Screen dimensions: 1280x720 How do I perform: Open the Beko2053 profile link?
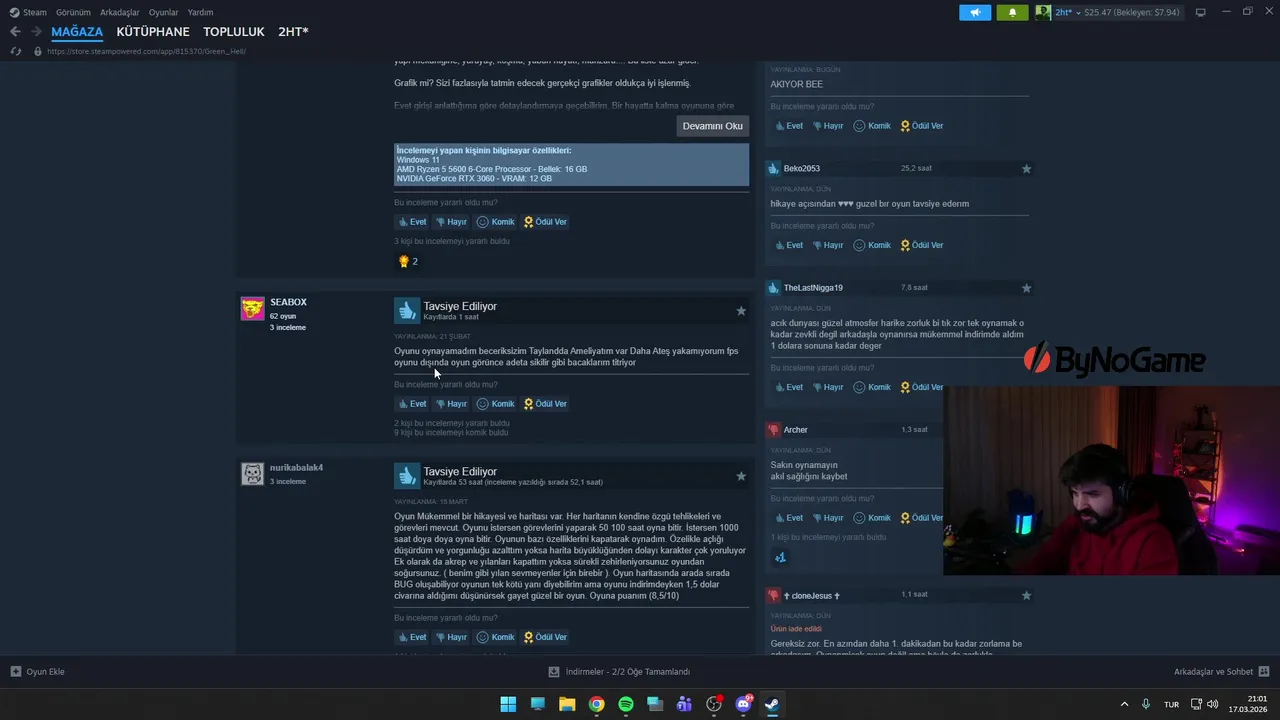pyautogui.click(x=802, y=168)
